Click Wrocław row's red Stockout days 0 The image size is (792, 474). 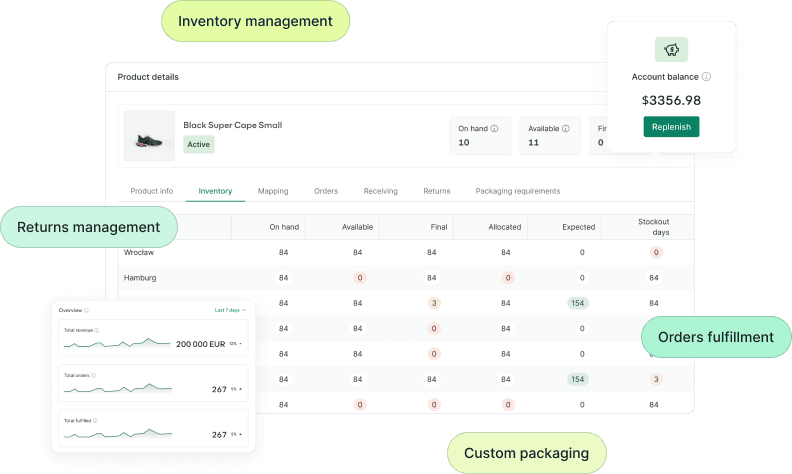click(656, 252)
